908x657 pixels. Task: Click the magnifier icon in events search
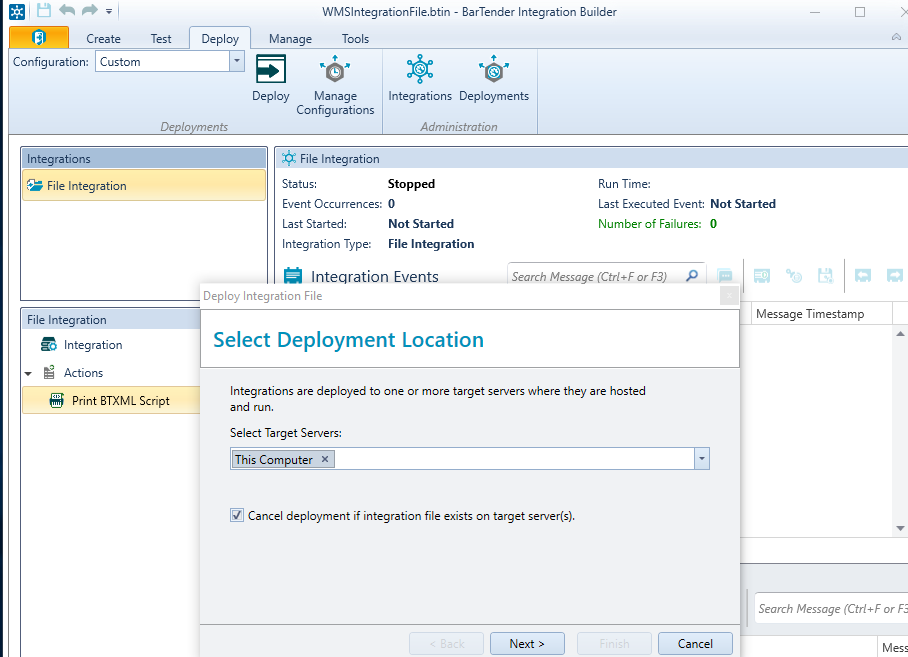coord(692,276)
